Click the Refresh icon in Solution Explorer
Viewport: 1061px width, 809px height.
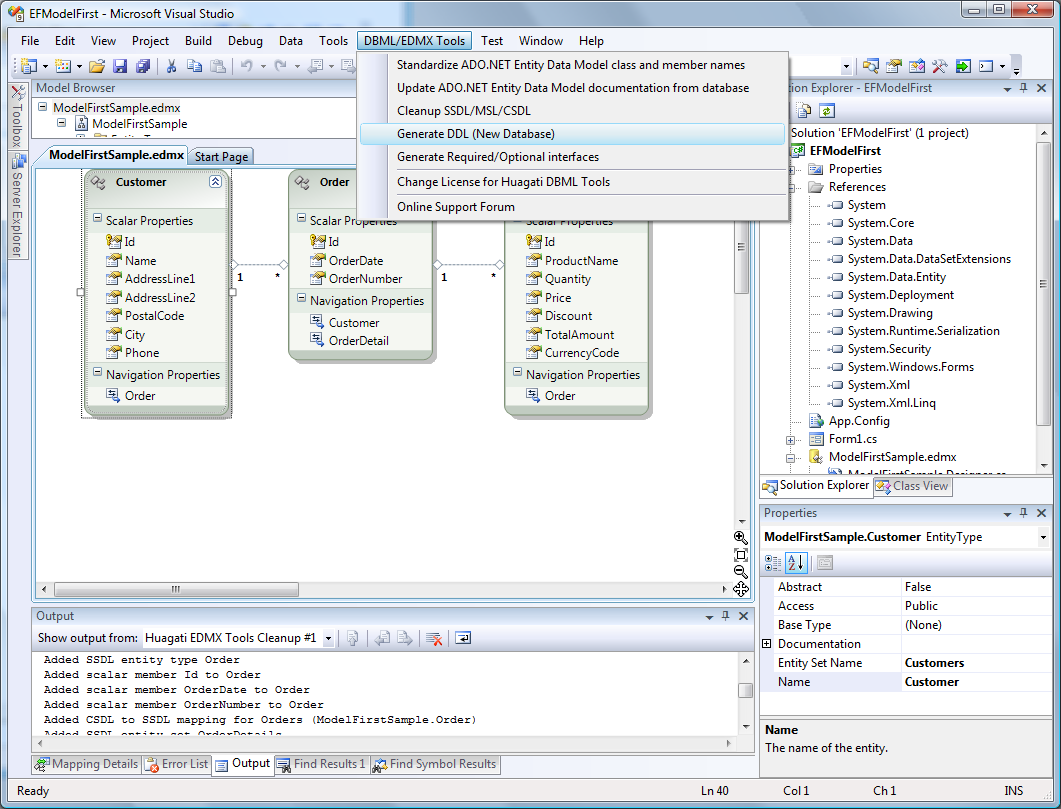[827, 110]
